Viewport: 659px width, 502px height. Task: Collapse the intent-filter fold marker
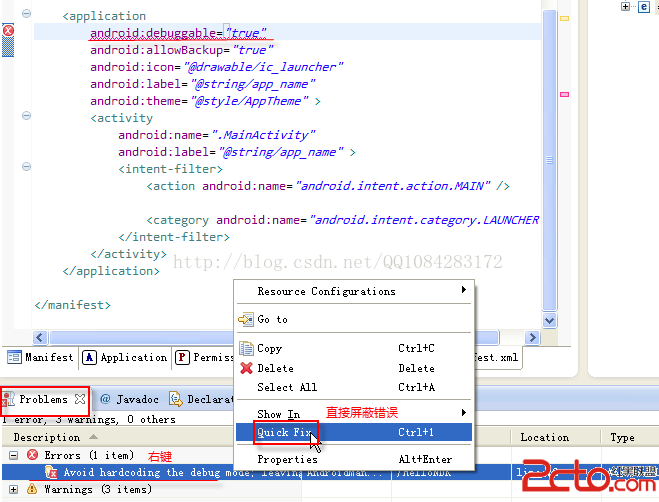click(26, 166)
